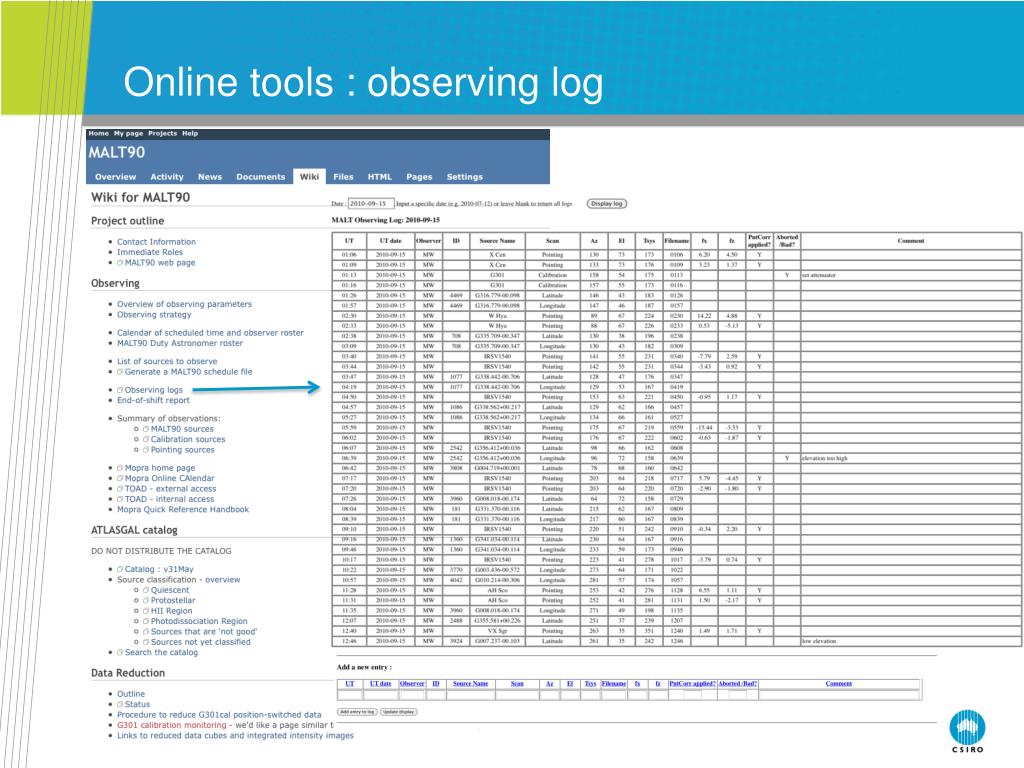Open MALT90 Duty Astronomer roster link
The height and width of the screenshot is (768, 1024).
click(x=180, y=344)
